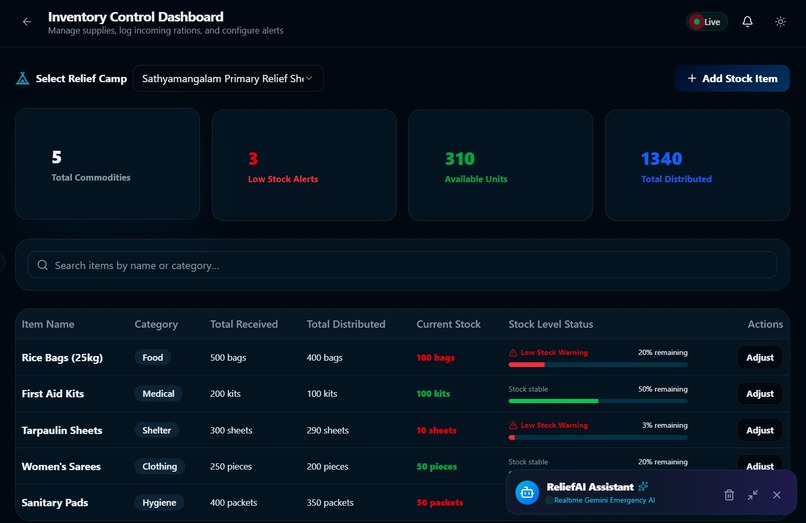
Task: Click the Stock Level Status column header
Action: [x=551, y=324]
